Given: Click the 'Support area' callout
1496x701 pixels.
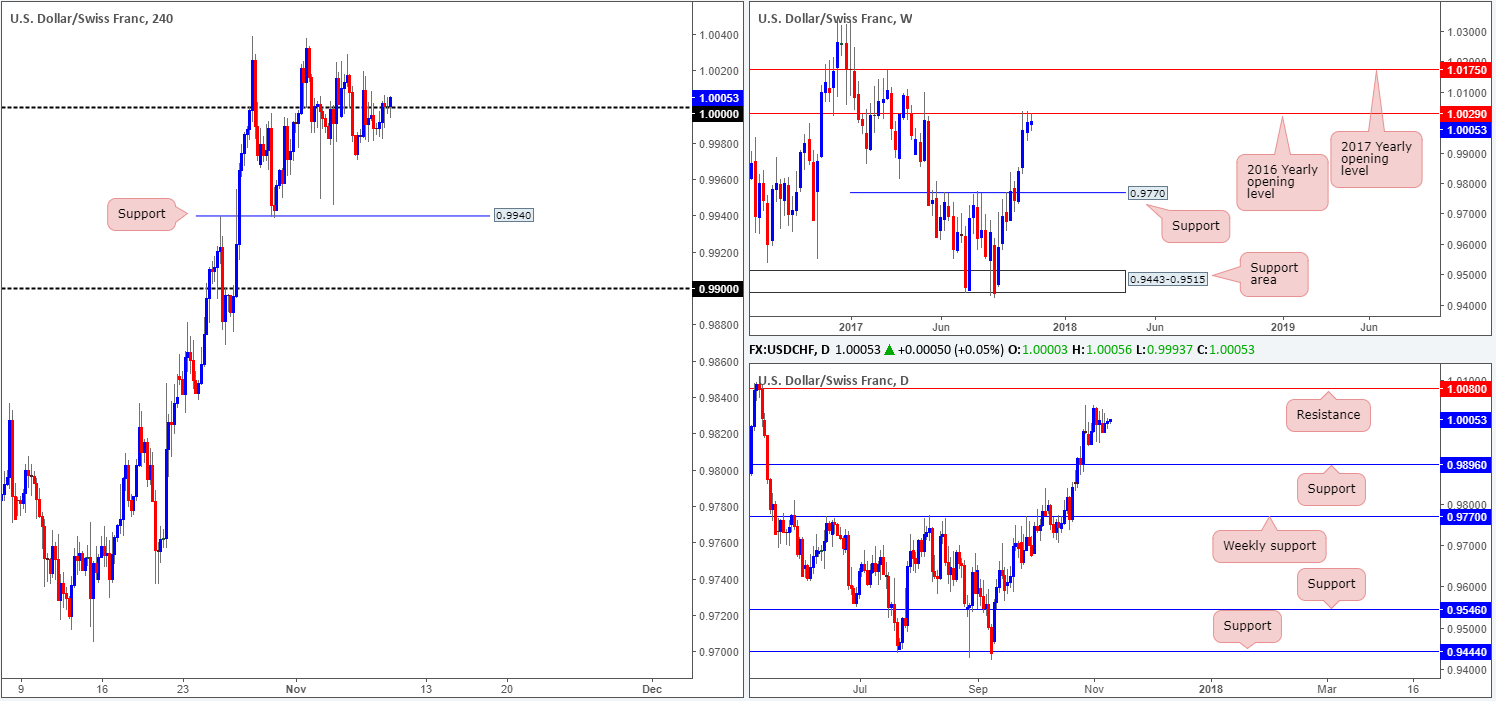Looking at the screenshot, I should click(x=1273, y=274).
